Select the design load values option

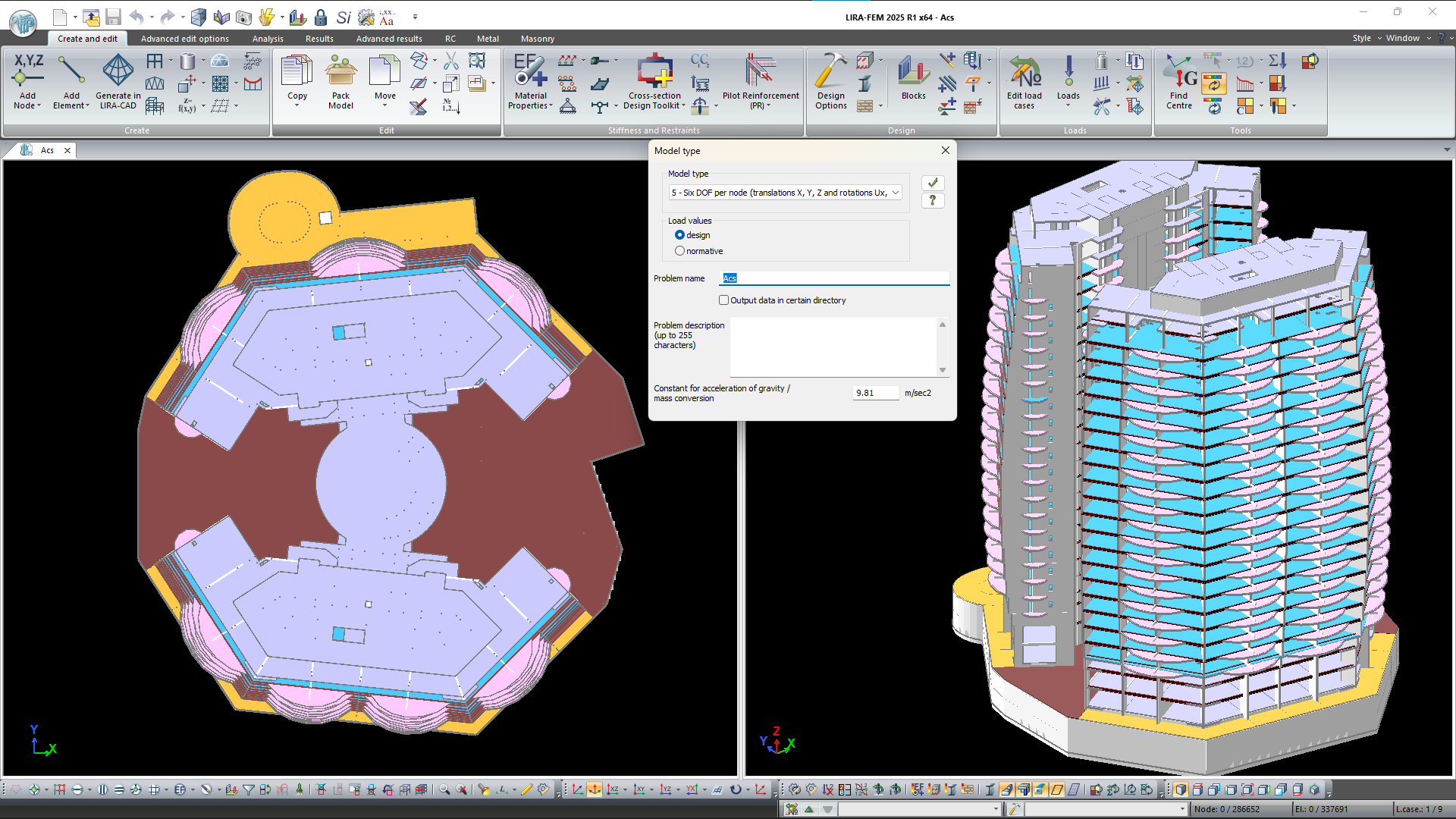(x=679, y=235)
